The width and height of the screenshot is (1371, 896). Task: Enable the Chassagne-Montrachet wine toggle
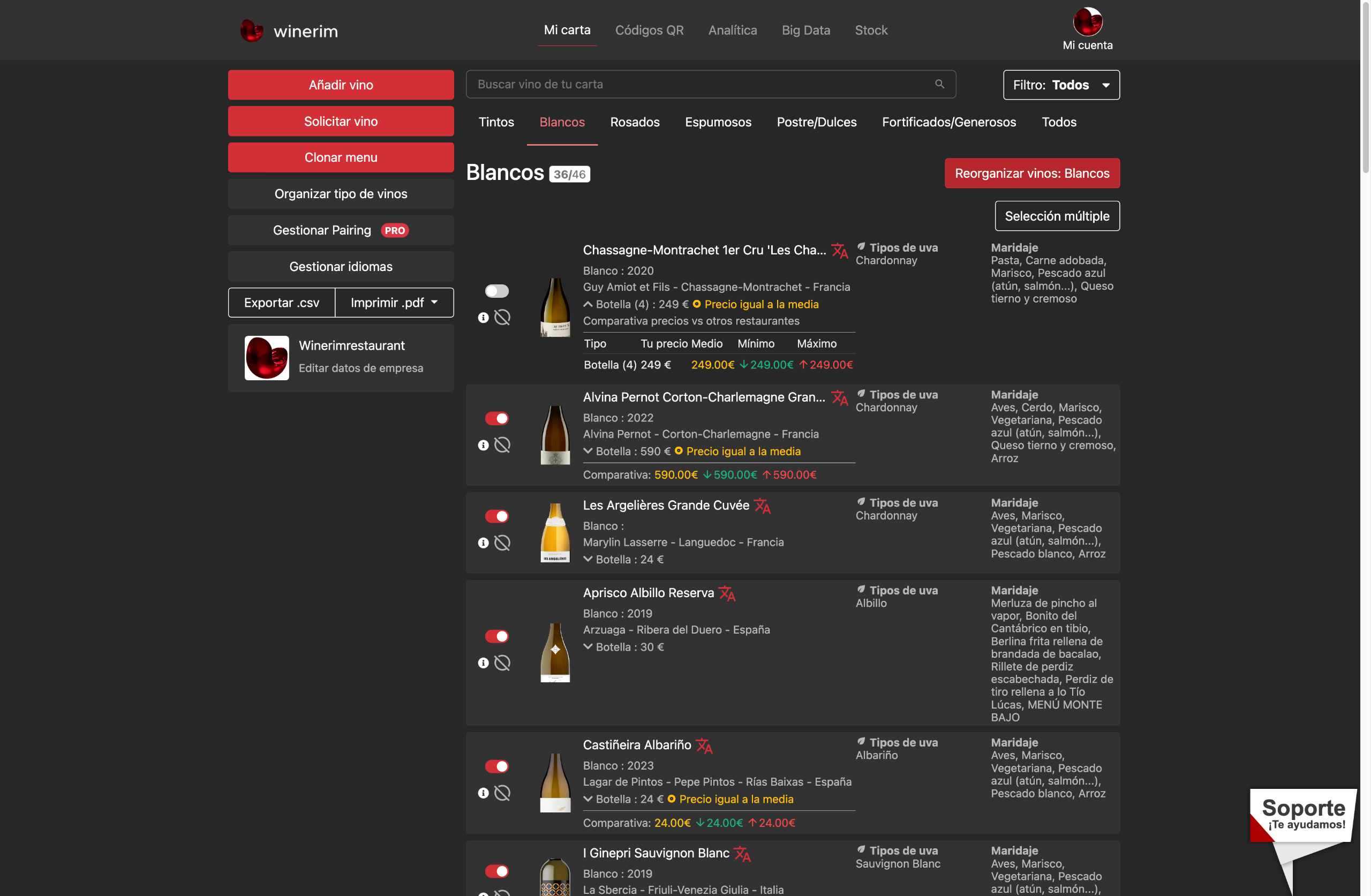click(496, 291)
